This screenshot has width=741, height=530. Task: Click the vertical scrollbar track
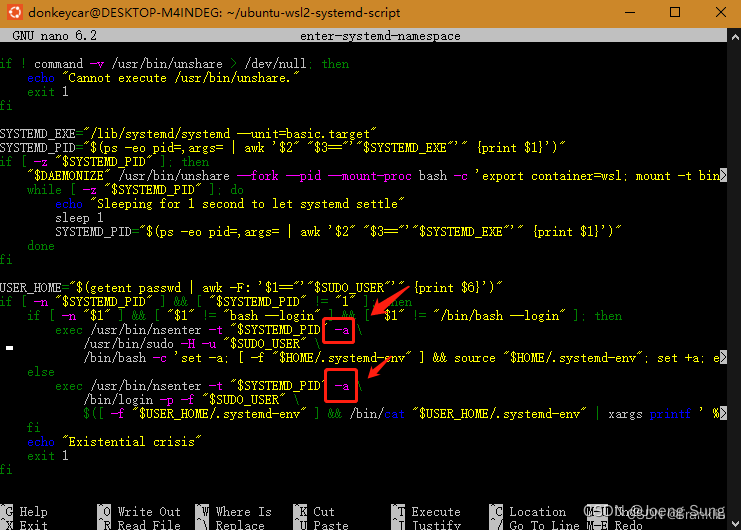click(x=734, y=279)
